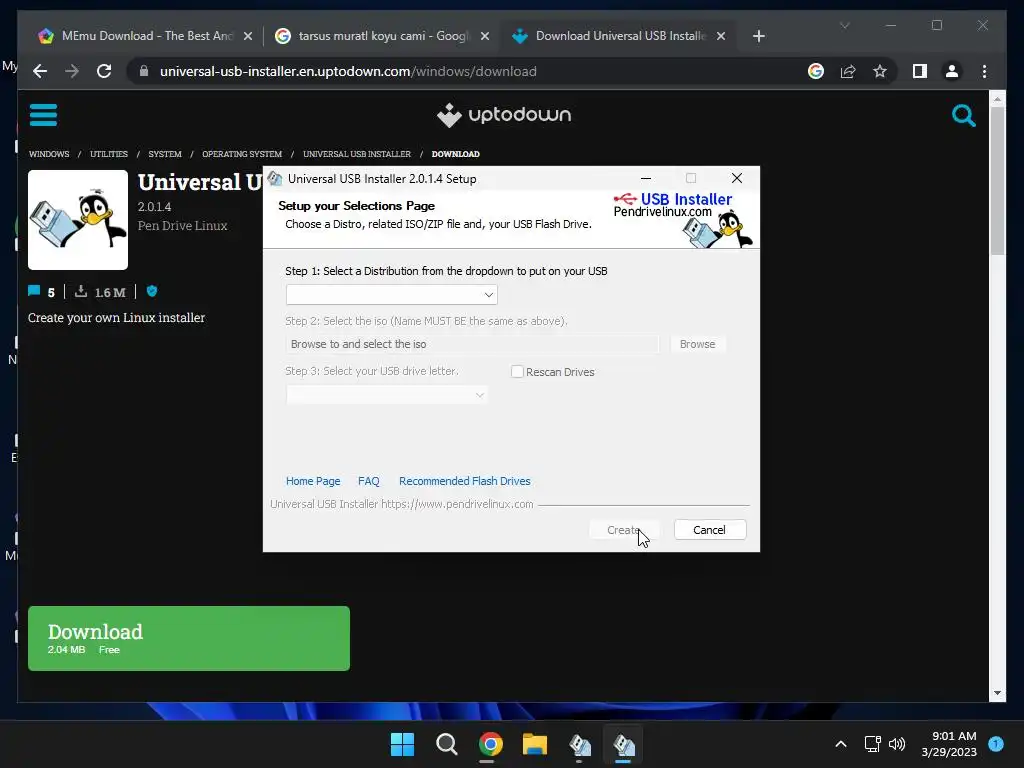The image size is (1024, 768).
Task: Click the Chrome tab search chevron
Action: (844, 25)
